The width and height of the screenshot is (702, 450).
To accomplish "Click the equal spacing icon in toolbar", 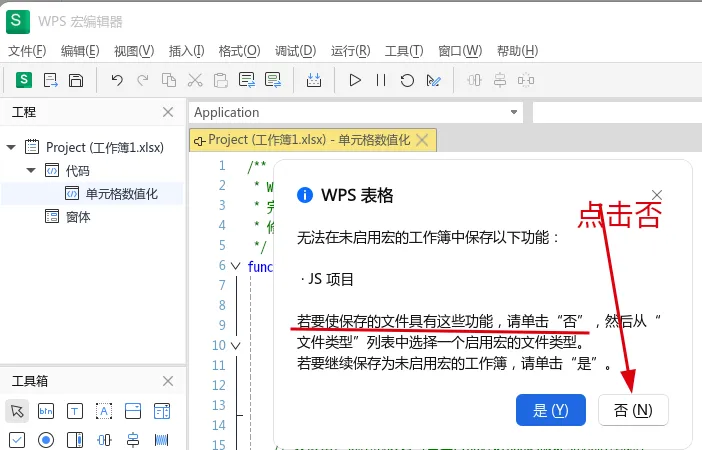I will pos(526,80).
